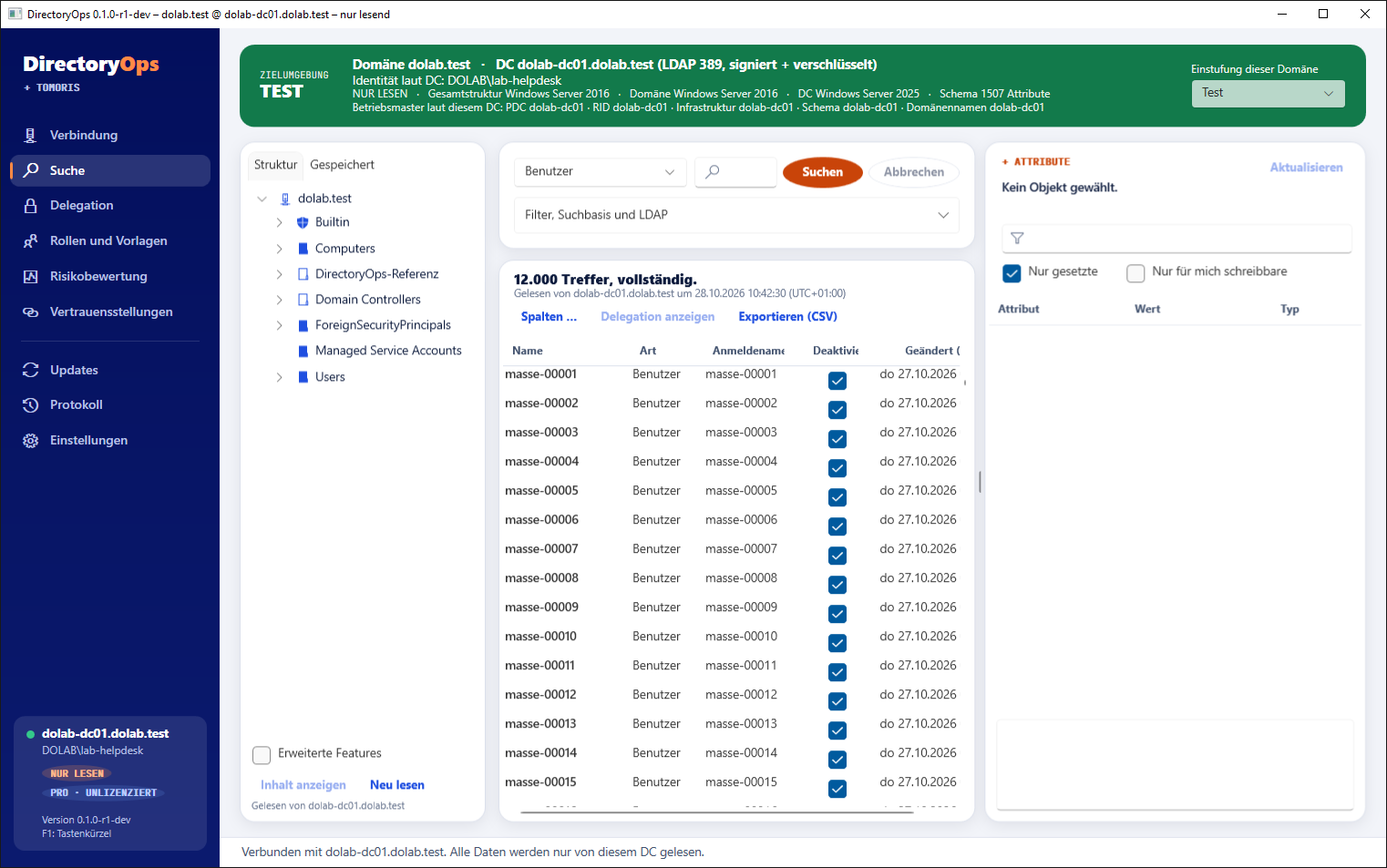
Task: Enable Nur für mich schreibbare checkbox
Action: pyautogui.click(x=1135, y=273)
